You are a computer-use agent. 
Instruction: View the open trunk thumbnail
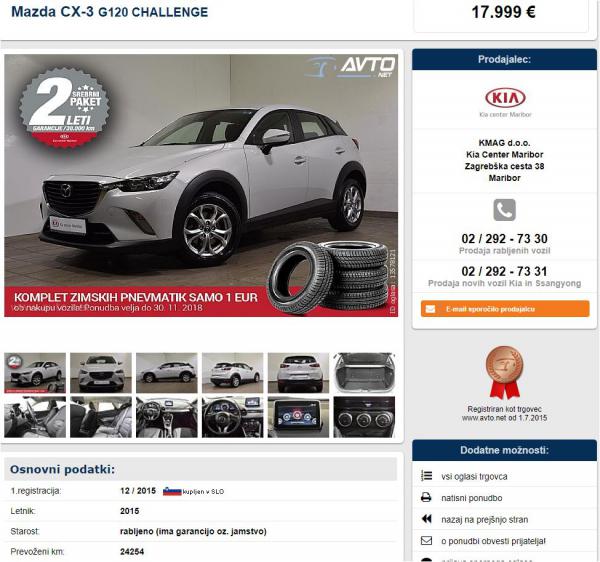click(364, 373)
